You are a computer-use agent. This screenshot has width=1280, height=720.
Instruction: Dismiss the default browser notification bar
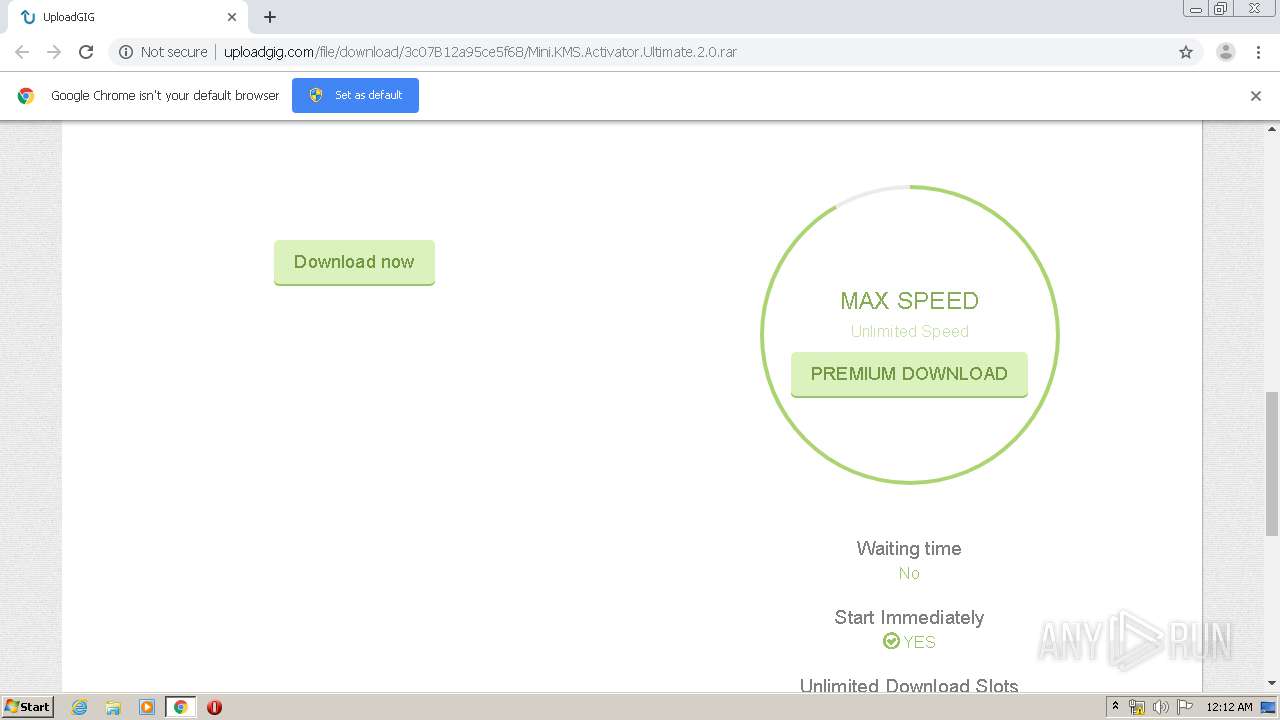tap(1256, 96)
